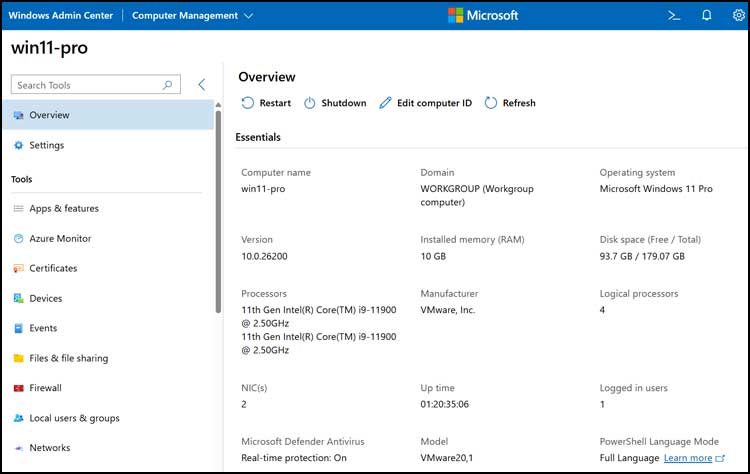Screen dimensions: 750x474
Task: Click the VMware20,1 model value
Action: click(447, 458)
